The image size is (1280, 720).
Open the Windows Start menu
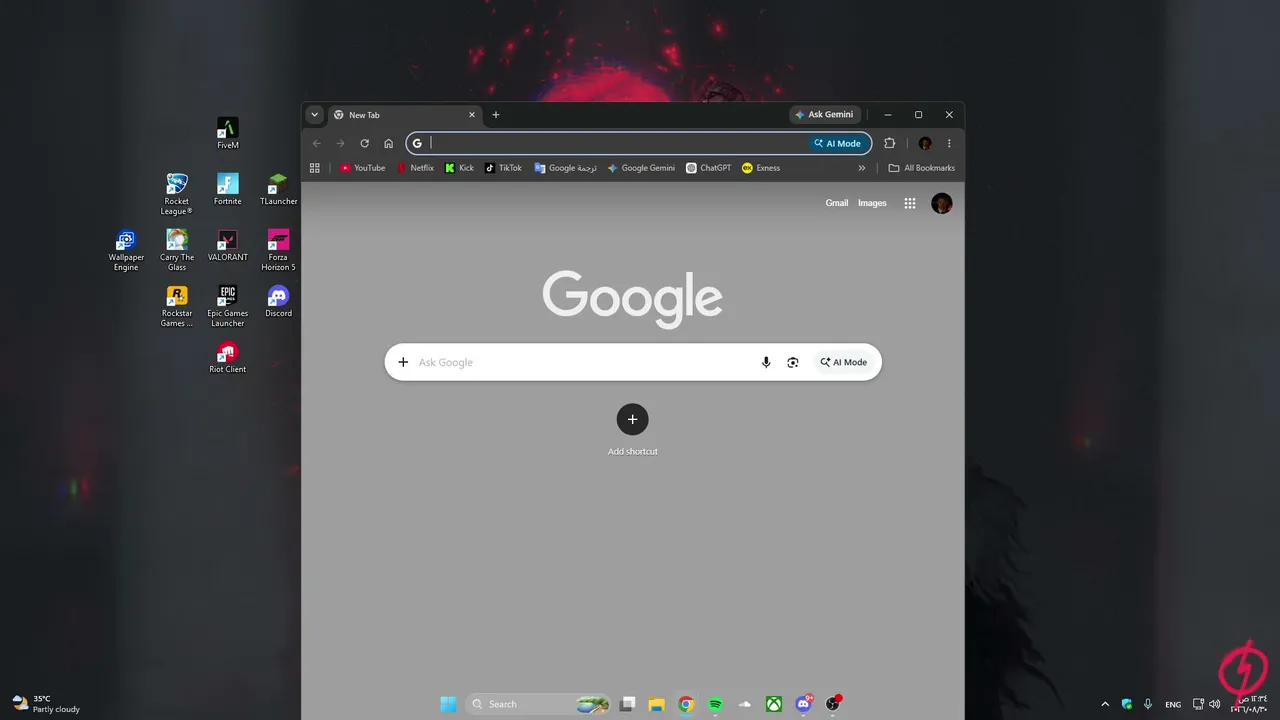pyautogui.click(x=448, y=704)
